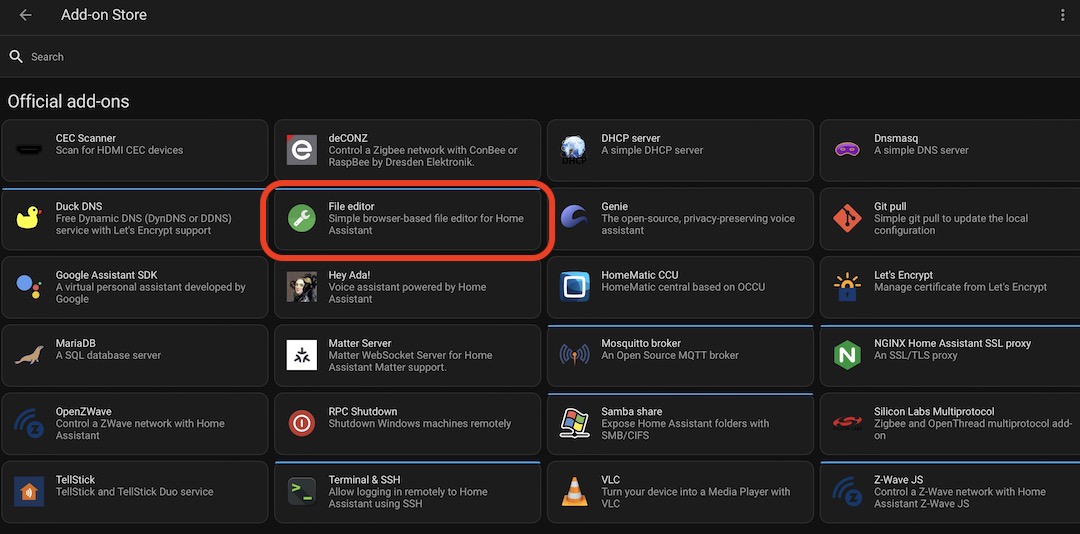
Task: Click 'A SQL database server' text
Action: pyautogui.click(x=108, y=356)
